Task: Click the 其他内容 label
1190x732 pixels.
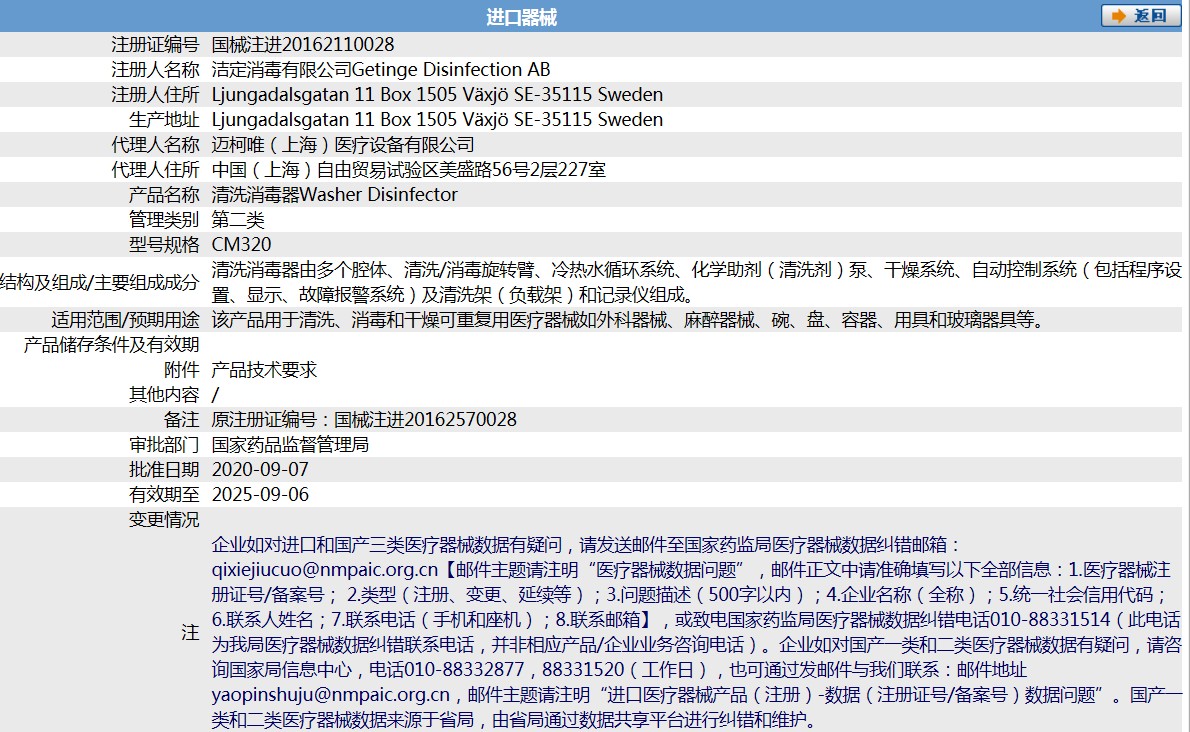Action: (x=164, y=395)
